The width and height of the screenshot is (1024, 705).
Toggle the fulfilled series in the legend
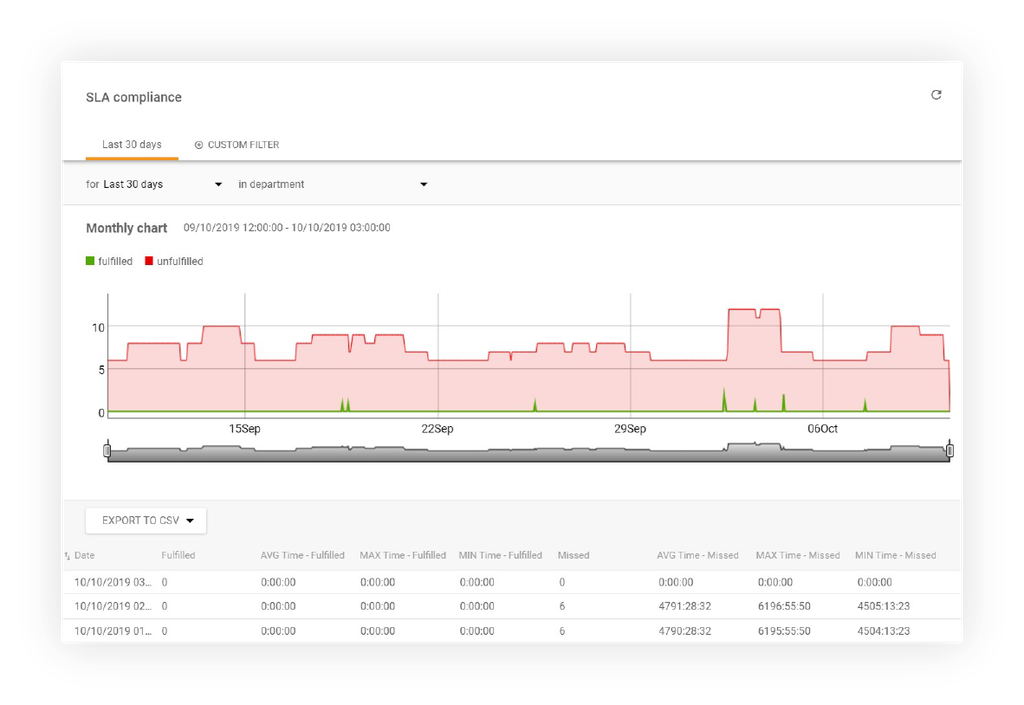tap(108, 261)
